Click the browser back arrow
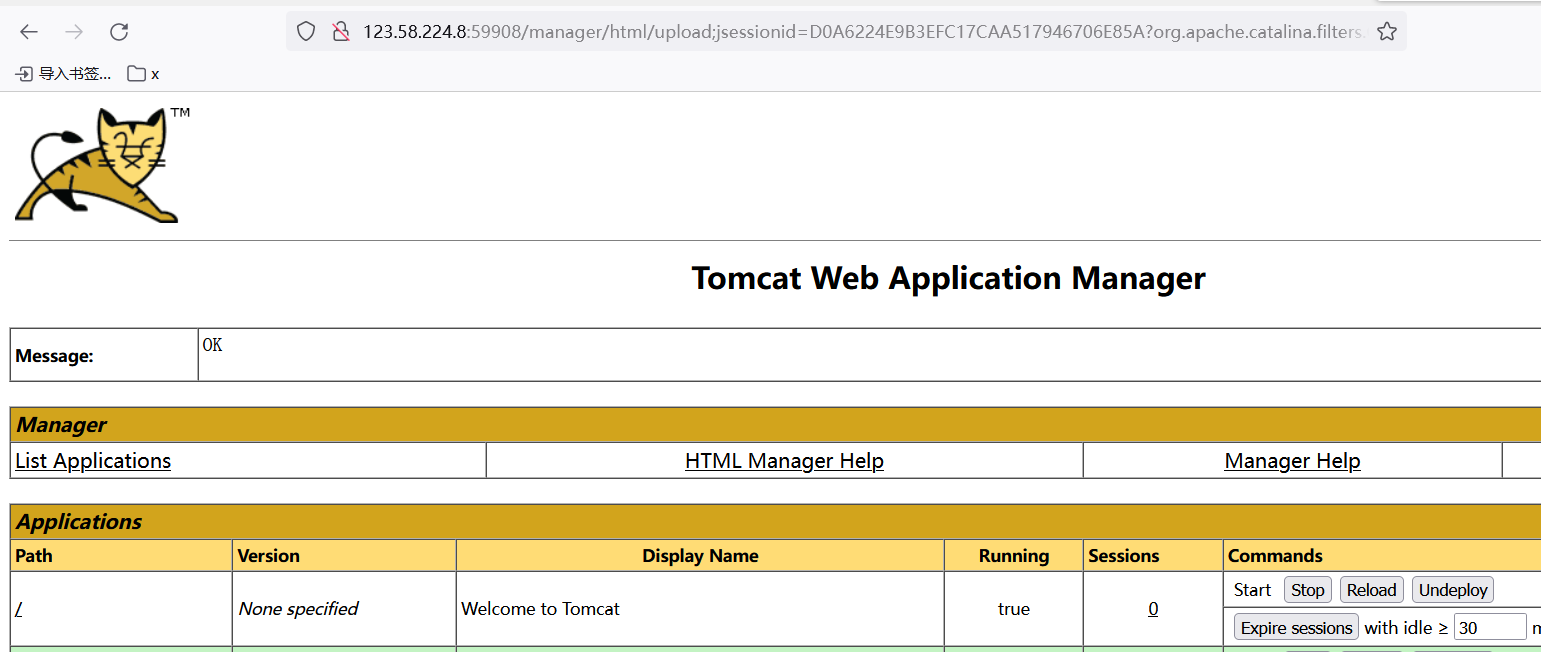 point(29,32)
